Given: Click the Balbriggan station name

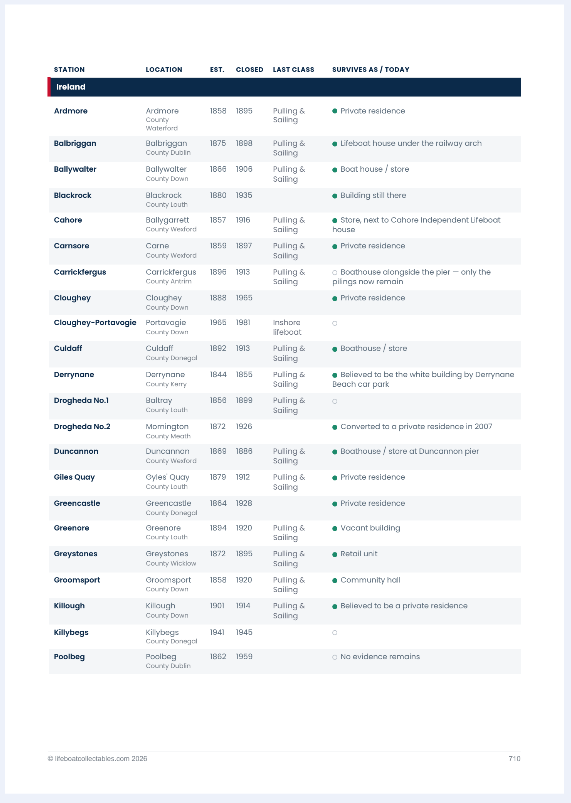Looking at the screenshot, I should 75,143.
